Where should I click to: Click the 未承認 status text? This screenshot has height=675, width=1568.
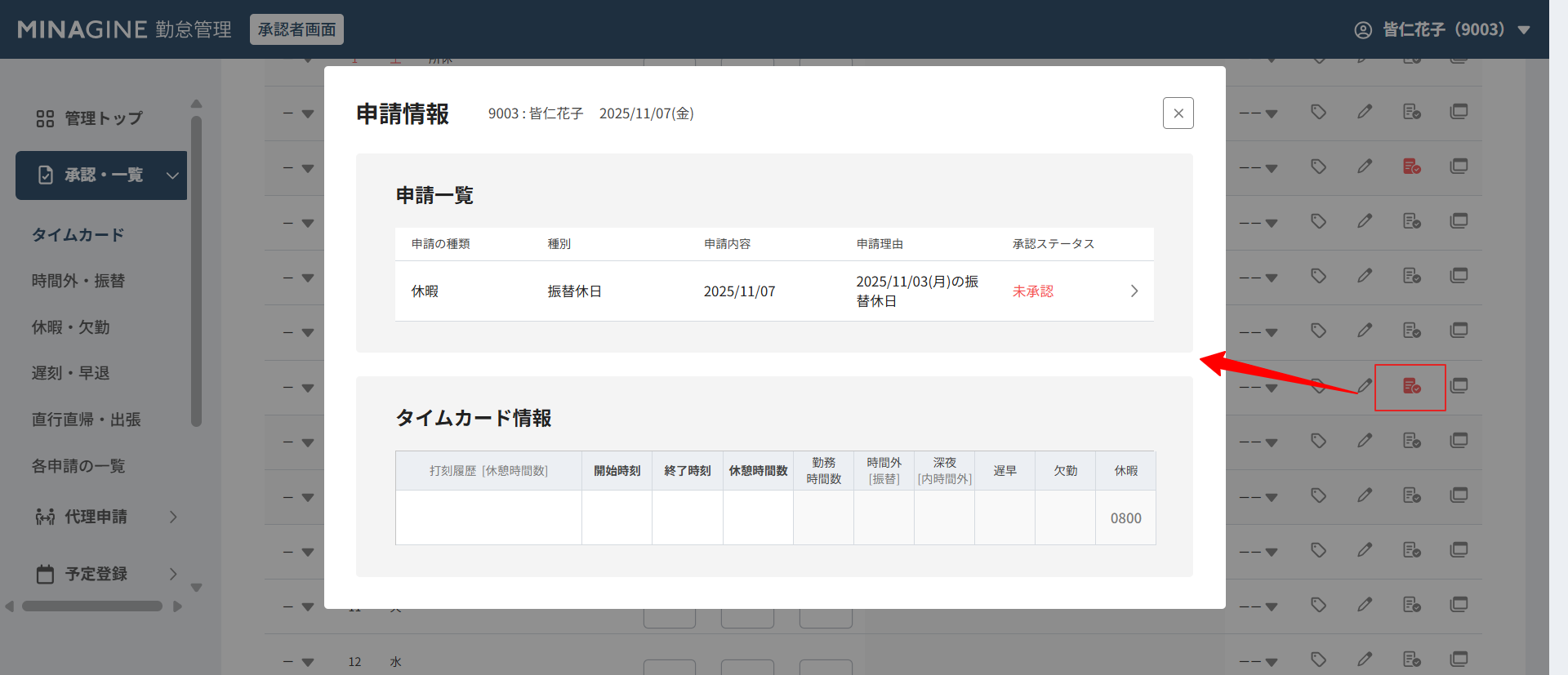(x=1032, y=291)
